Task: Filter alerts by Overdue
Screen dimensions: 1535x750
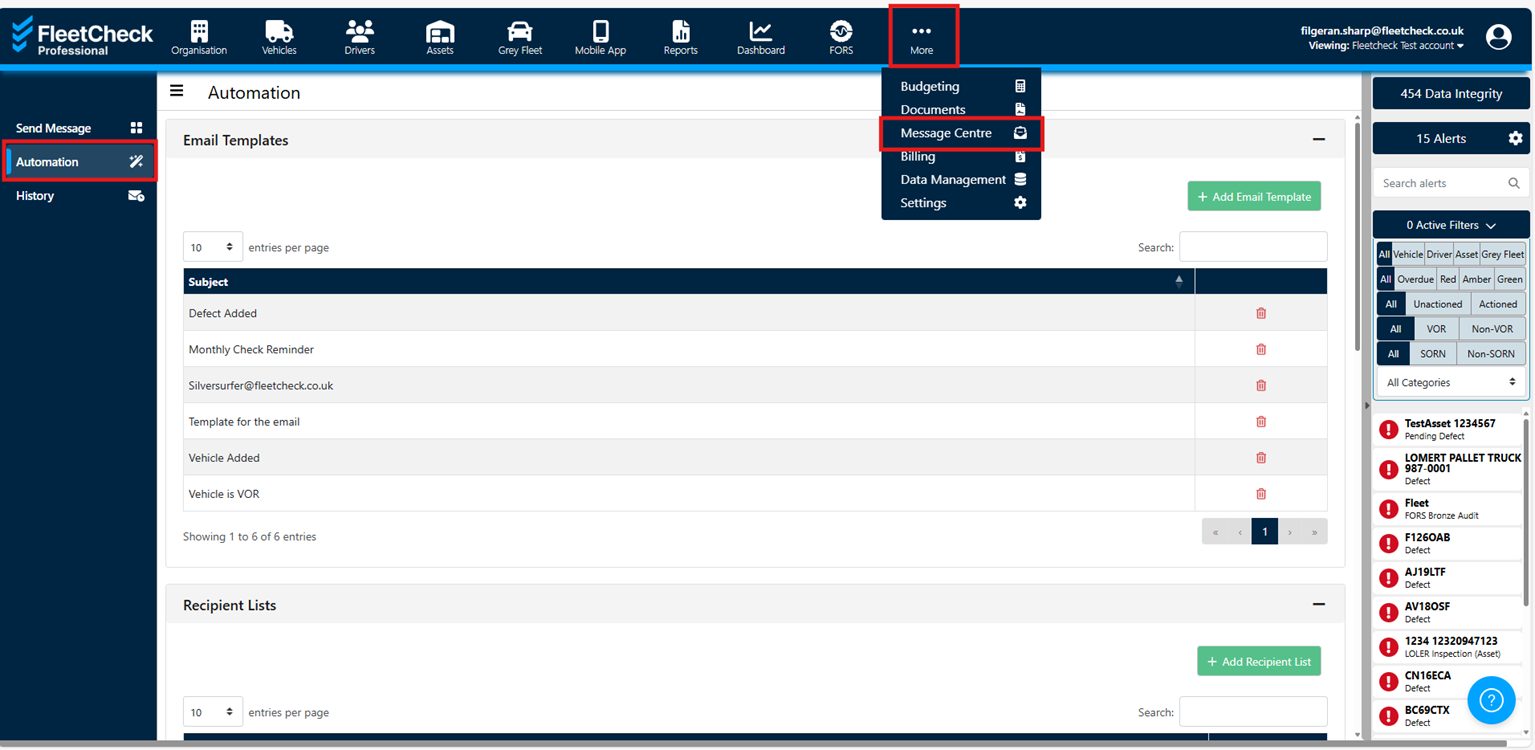Action: (x=1415, y=279)
